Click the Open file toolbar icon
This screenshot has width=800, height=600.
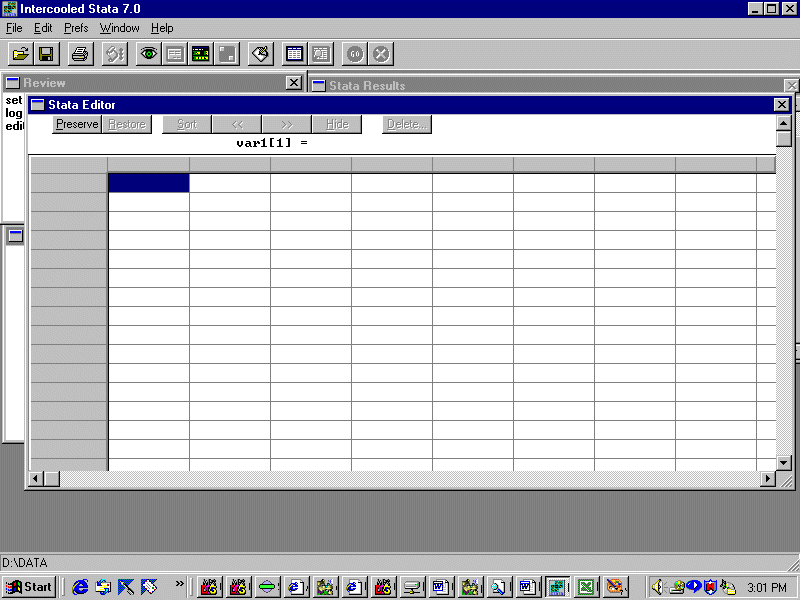pos(20,53)
